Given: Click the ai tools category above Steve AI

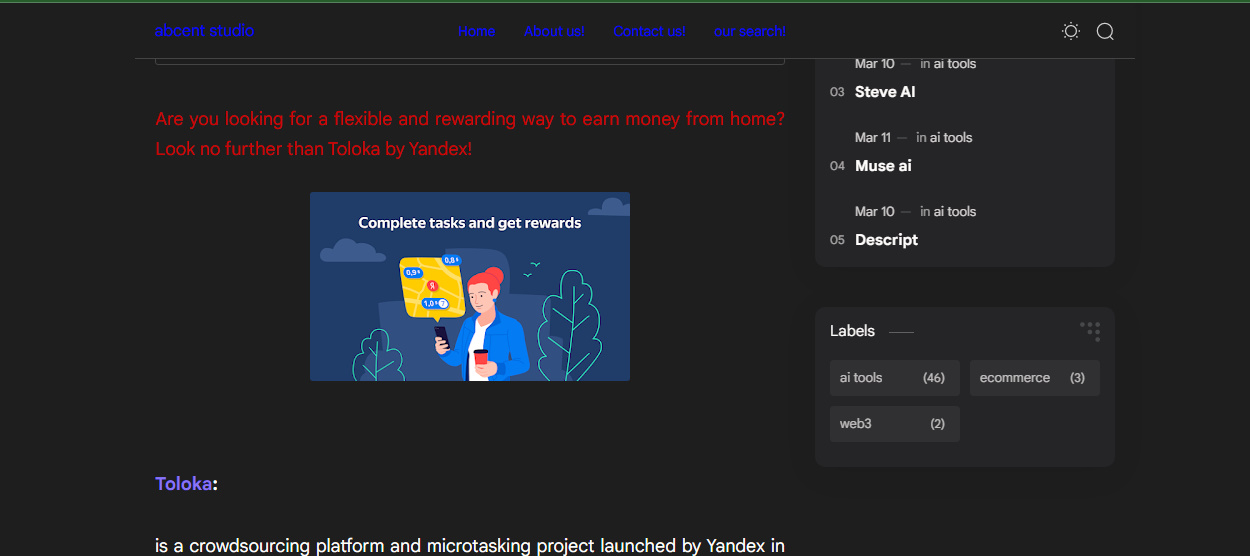Looking at the screenshot, I should click(955, 64).
